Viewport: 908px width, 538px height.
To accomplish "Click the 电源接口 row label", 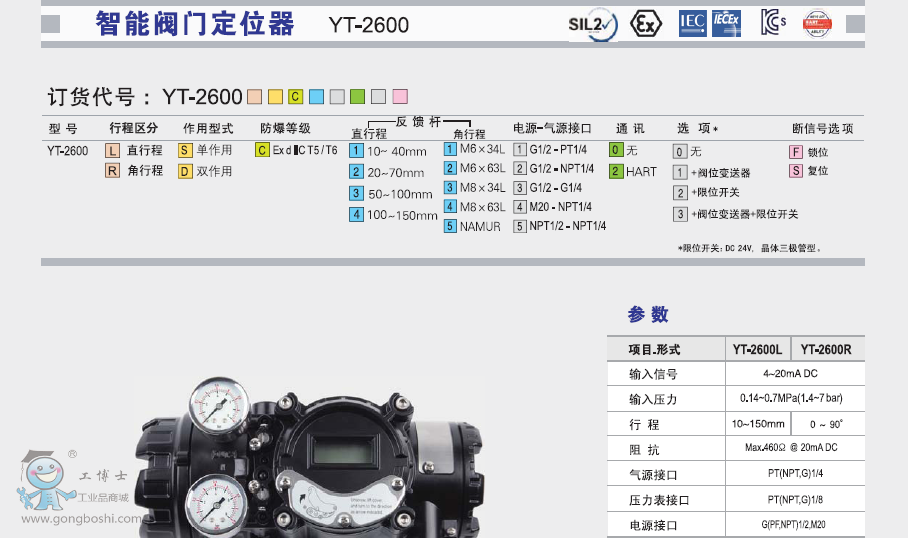I will click(653, 525).
